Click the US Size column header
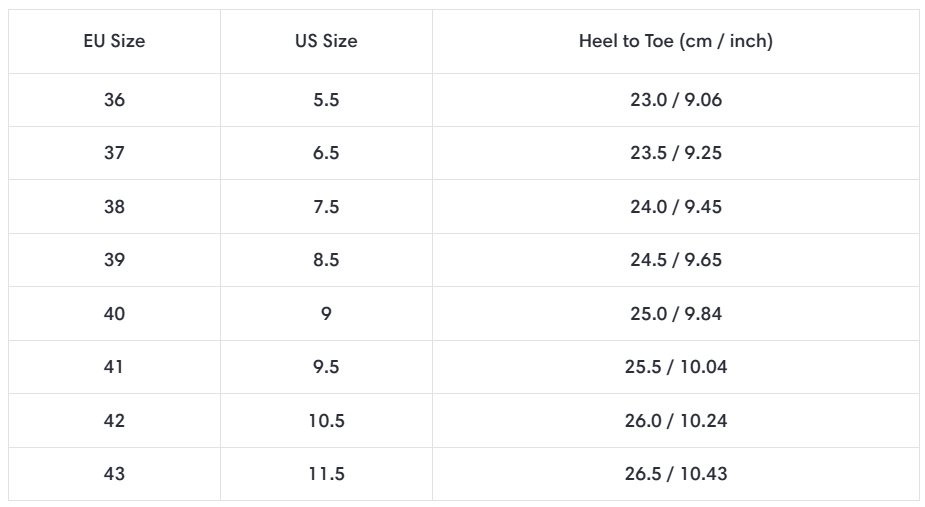Image resolution: width=925 pixels, height=507 pixels. [326, 41]
